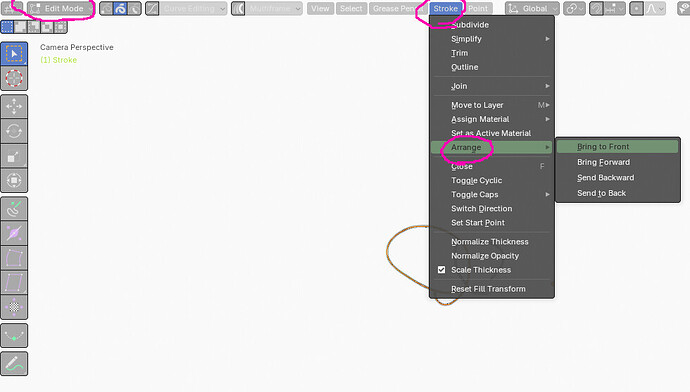The image size is (690, 392).
Task: Click Send Backward
Action: (x=618, y=177)
